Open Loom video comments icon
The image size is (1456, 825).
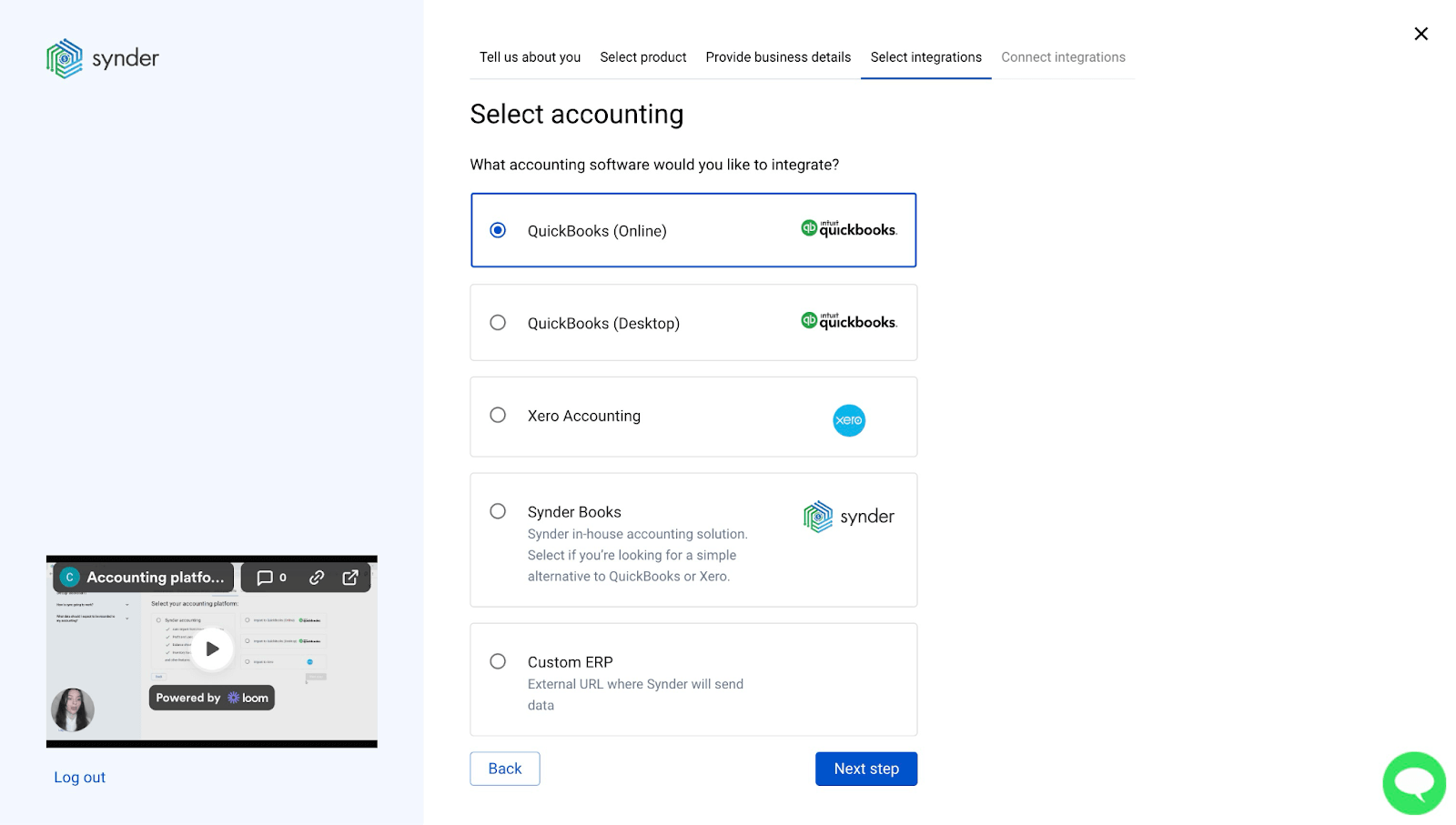pyautogui.click(x=271, y=578)
